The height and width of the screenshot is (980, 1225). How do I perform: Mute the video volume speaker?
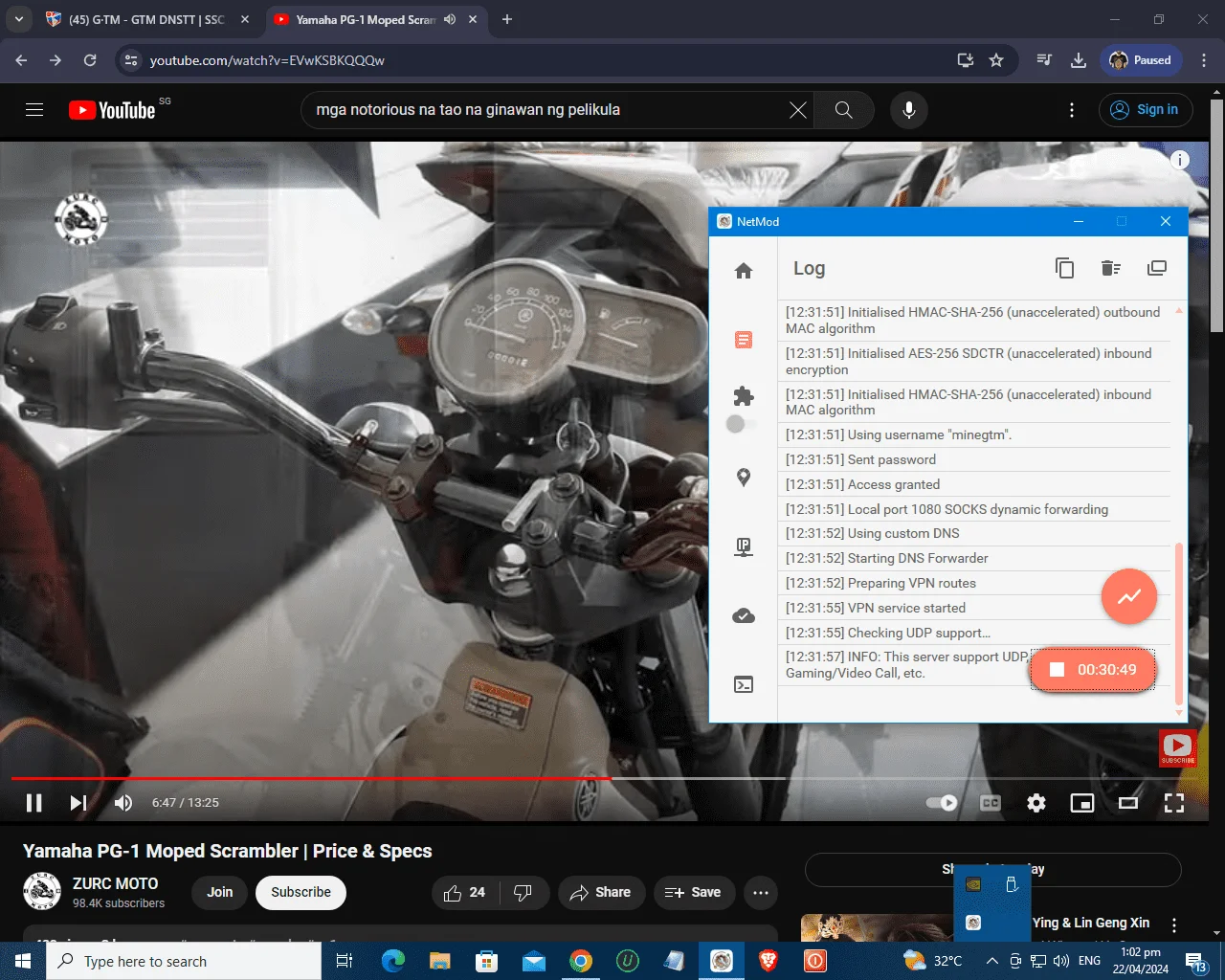123,803
